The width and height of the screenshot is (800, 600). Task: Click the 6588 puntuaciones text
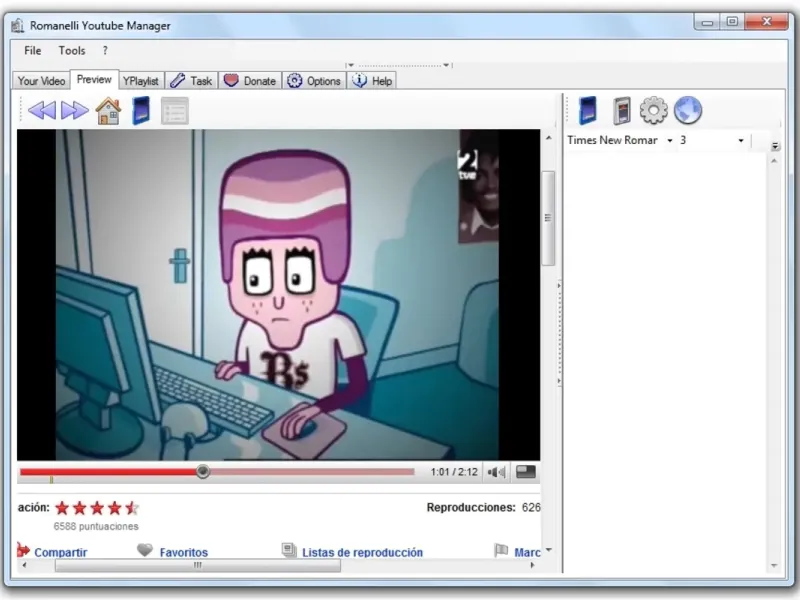click(96, 526)
